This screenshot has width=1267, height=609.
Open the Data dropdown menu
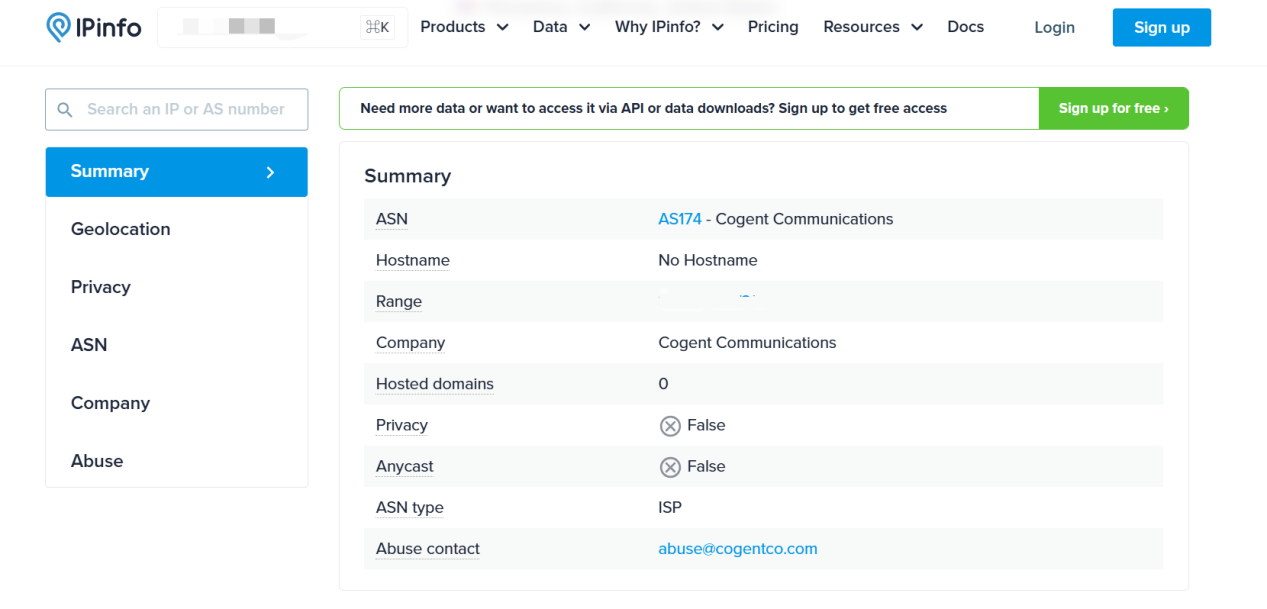(561, 27)
